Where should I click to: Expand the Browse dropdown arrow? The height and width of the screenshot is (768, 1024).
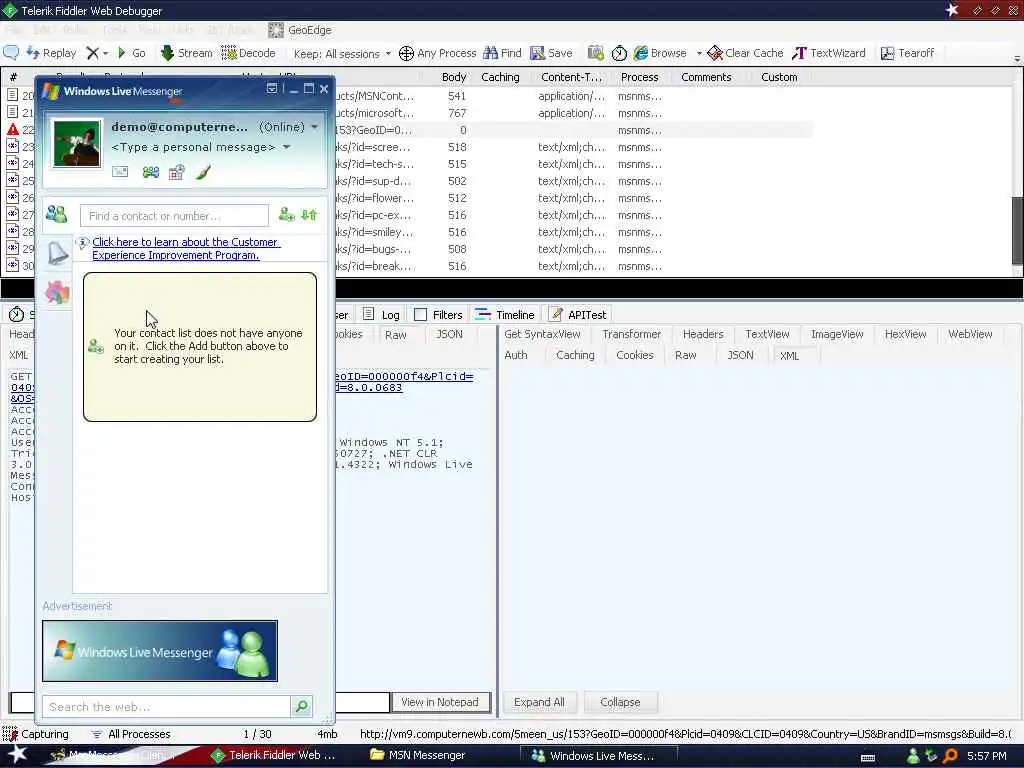tap(699, 54)
